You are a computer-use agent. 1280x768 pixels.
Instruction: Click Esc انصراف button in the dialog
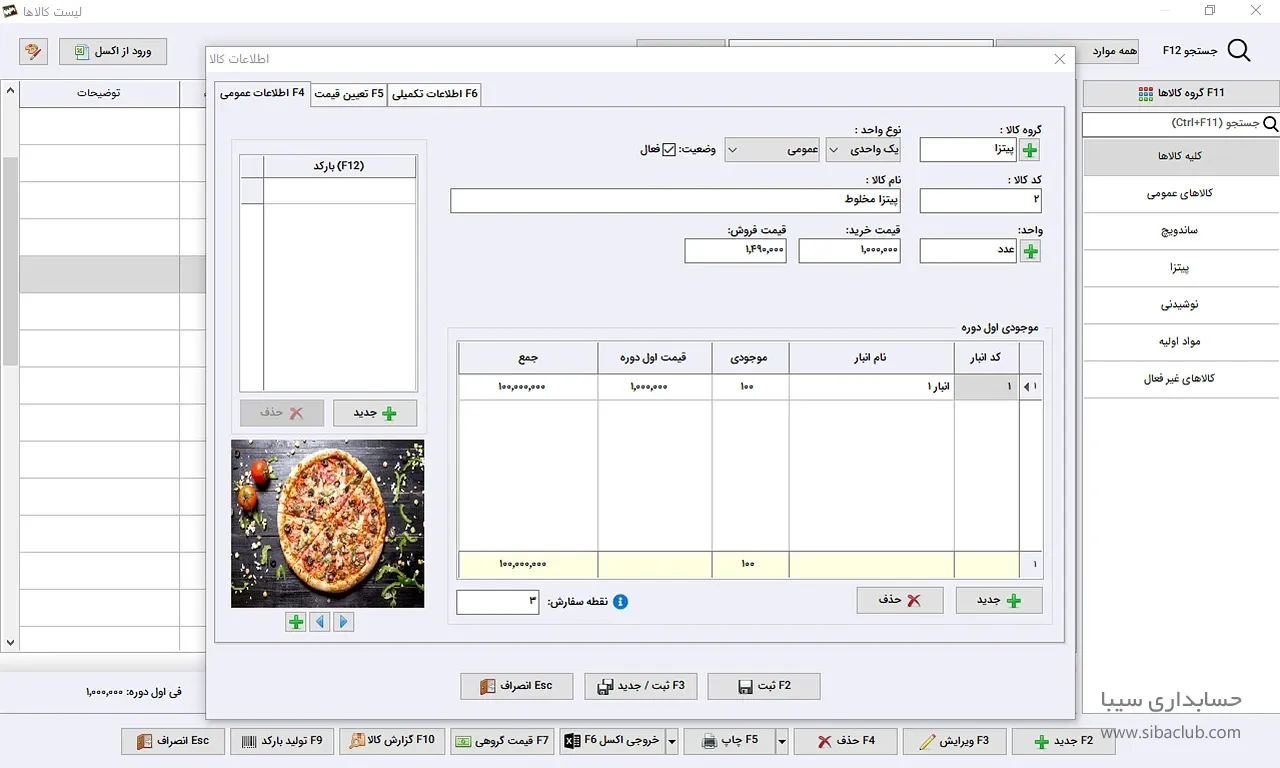pos(516,686)
